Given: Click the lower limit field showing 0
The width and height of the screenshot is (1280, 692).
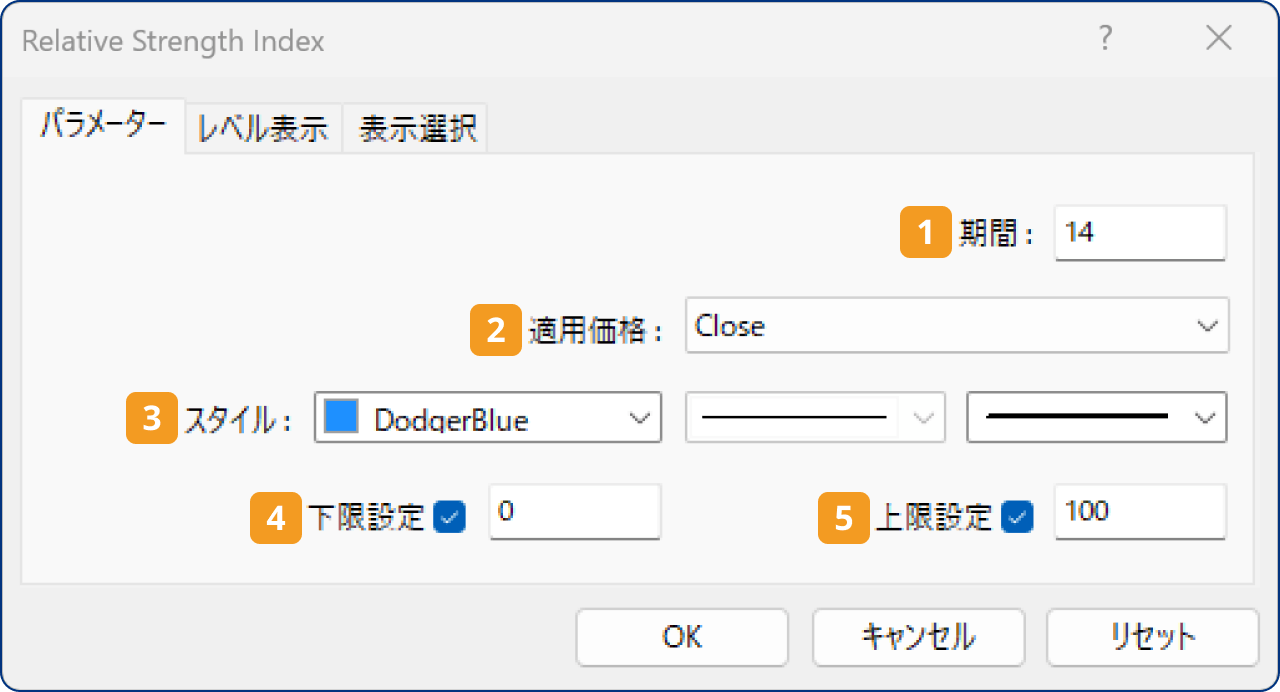Looking at the screenshot, I should (x=574, y=511).
